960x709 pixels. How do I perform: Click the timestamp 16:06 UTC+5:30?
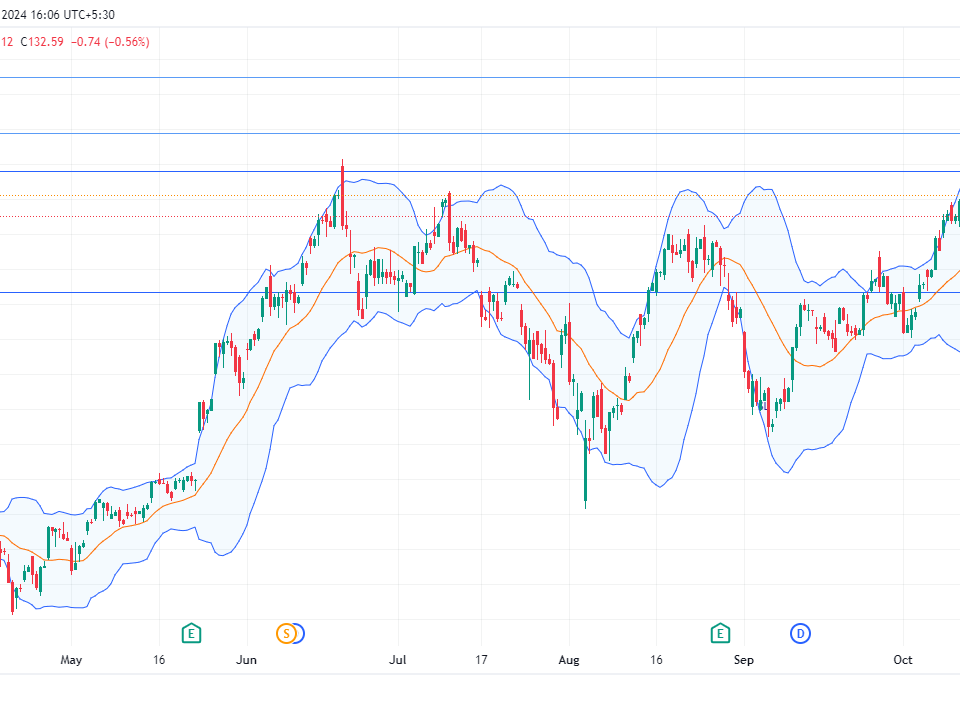[73, 15]
